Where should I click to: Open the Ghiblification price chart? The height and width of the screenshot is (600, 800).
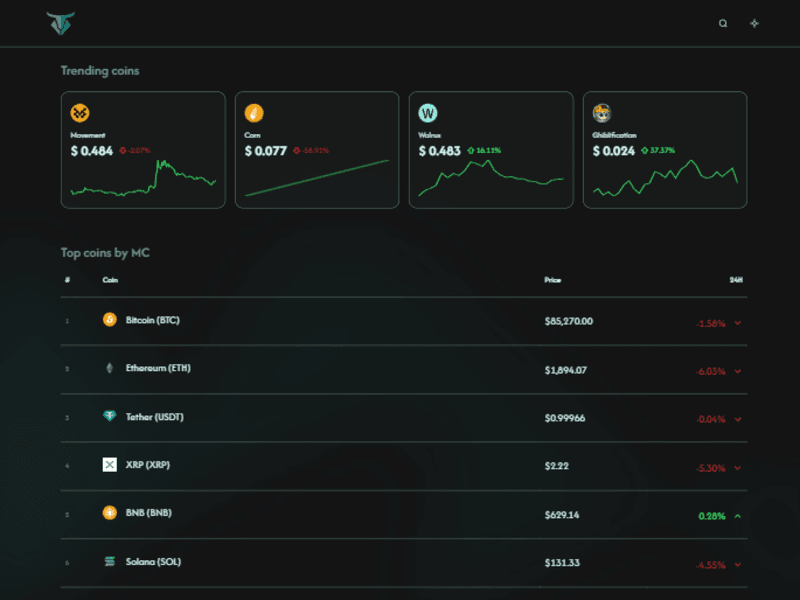[x=665, y=178]
